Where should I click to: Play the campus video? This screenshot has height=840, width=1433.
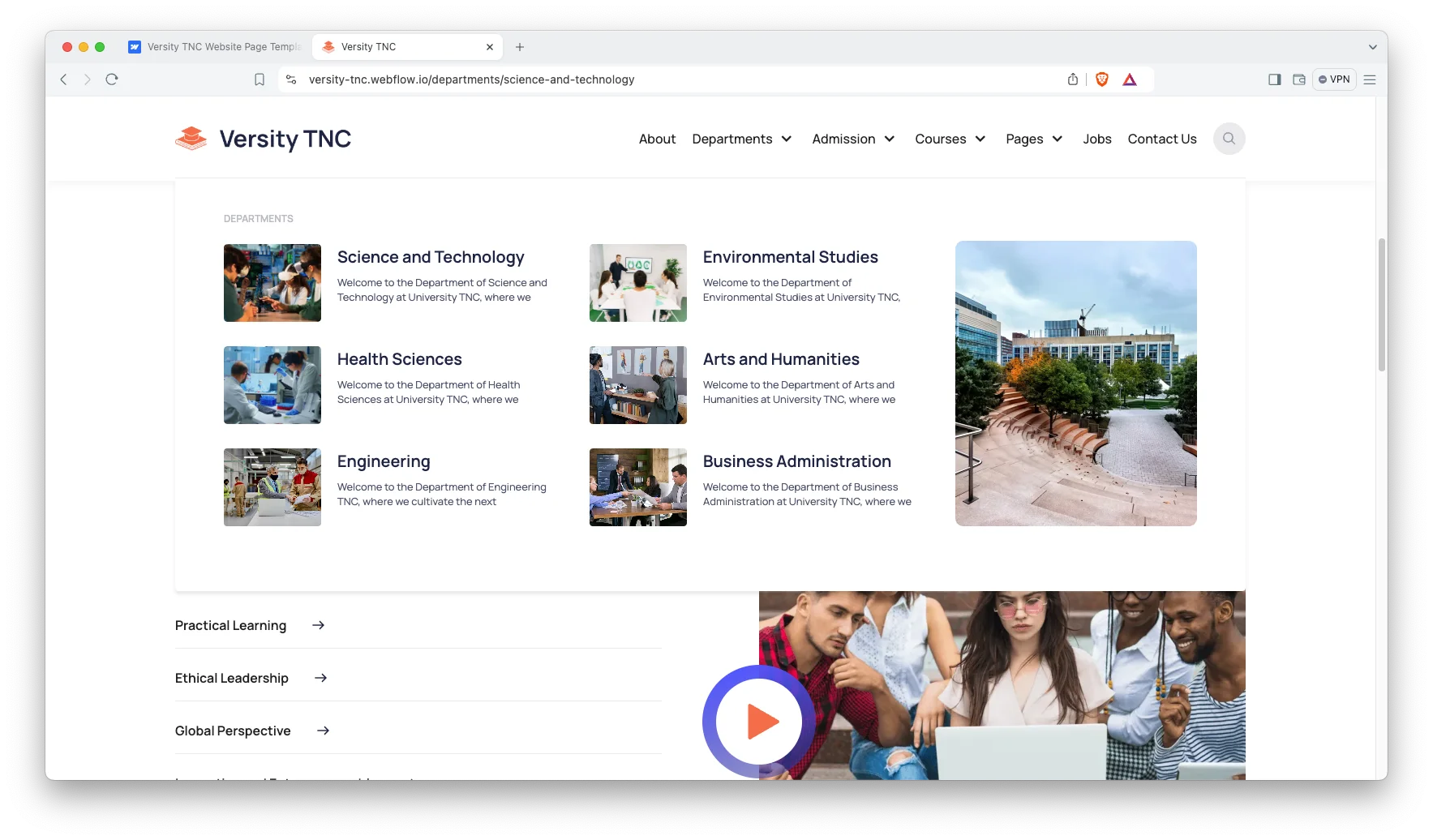[x=758, y=722]
